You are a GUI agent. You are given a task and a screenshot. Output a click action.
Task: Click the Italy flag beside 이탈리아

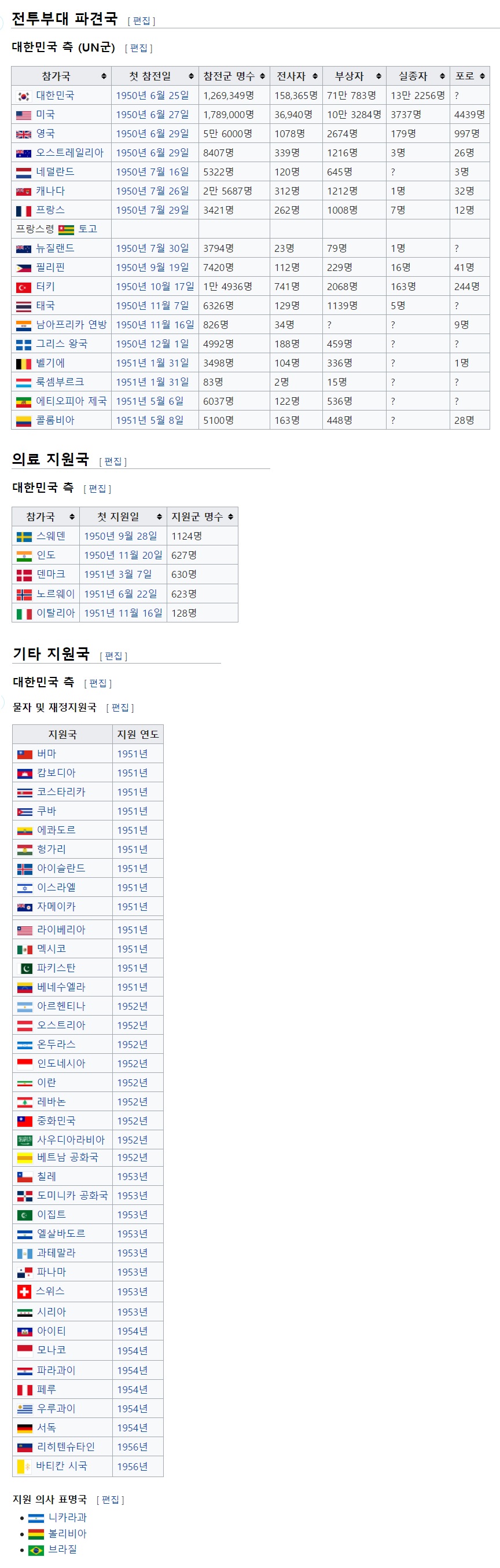24,614
